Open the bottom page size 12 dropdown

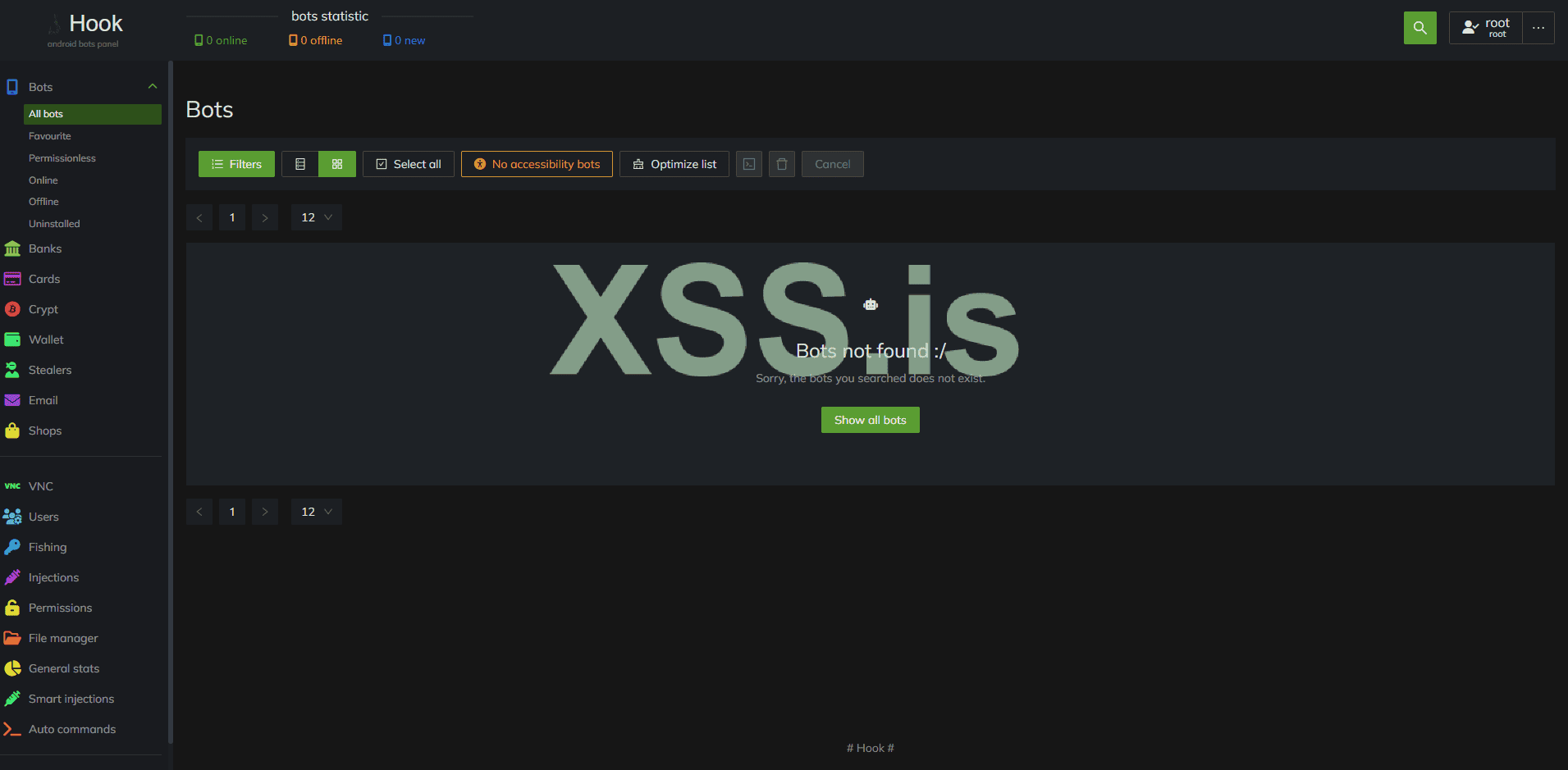317,512
